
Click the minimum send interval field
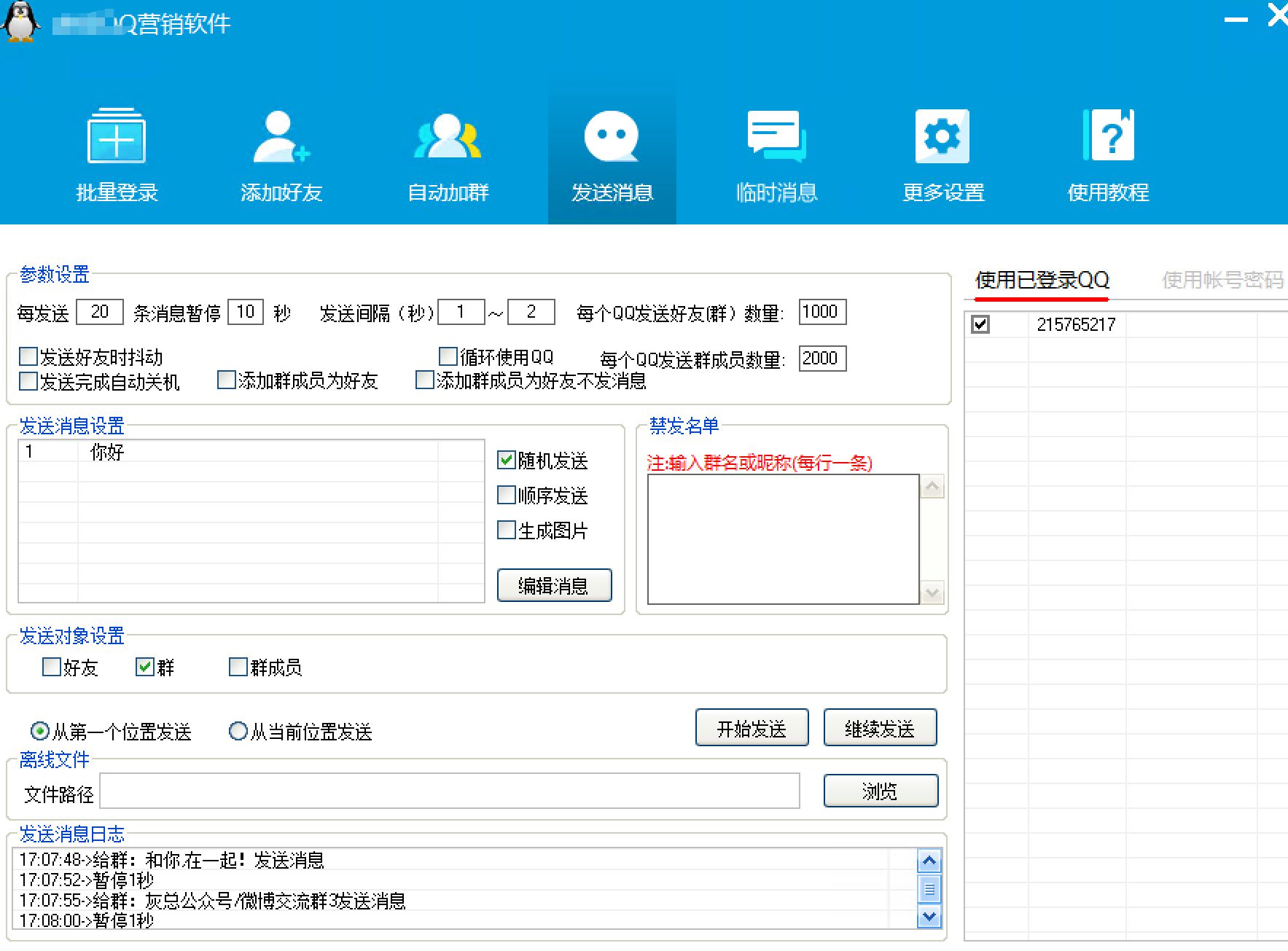click(x=461, y=312)
